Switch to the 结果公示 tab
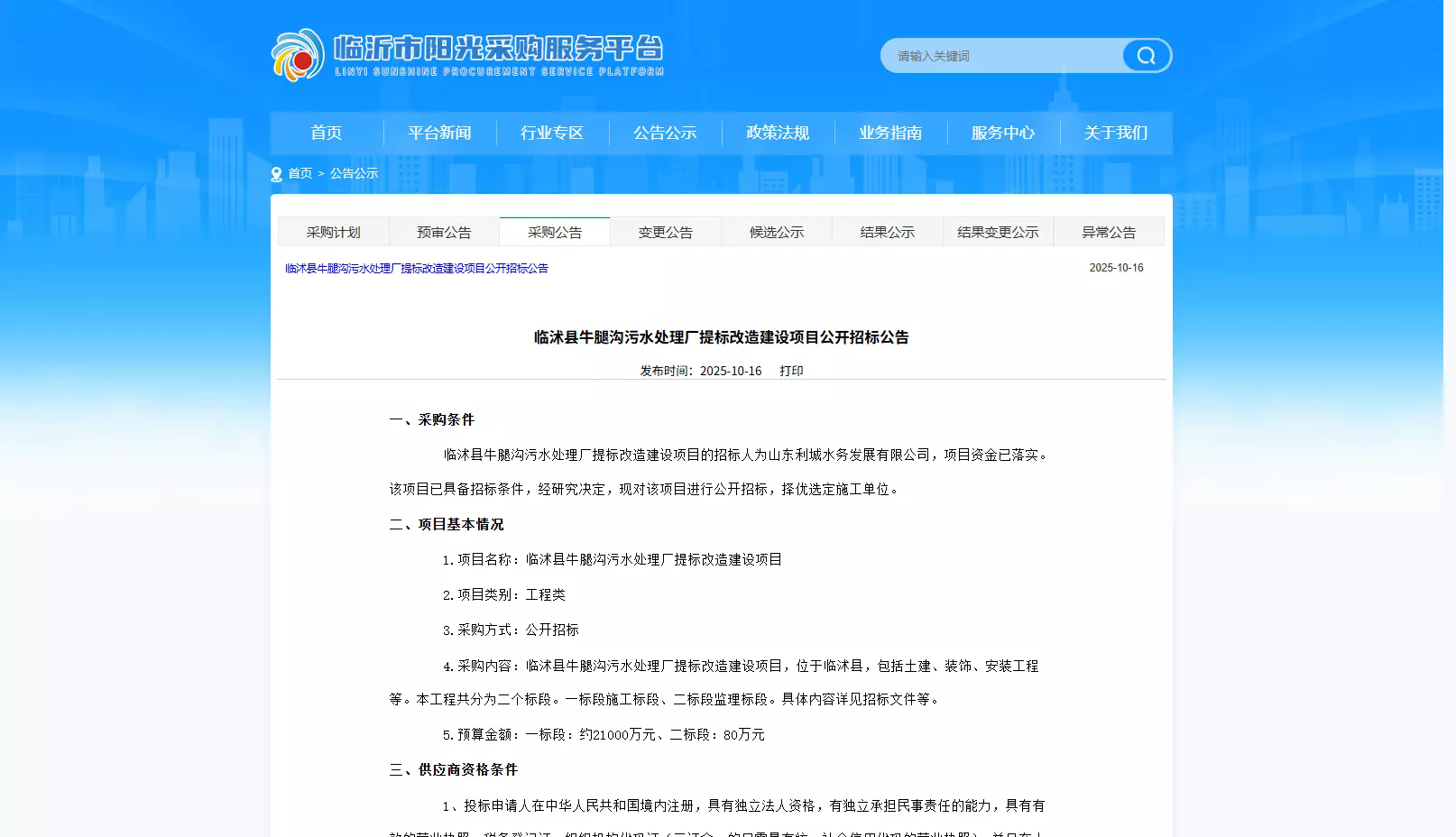The image size is (1456, 837). [x=888, y=231]
